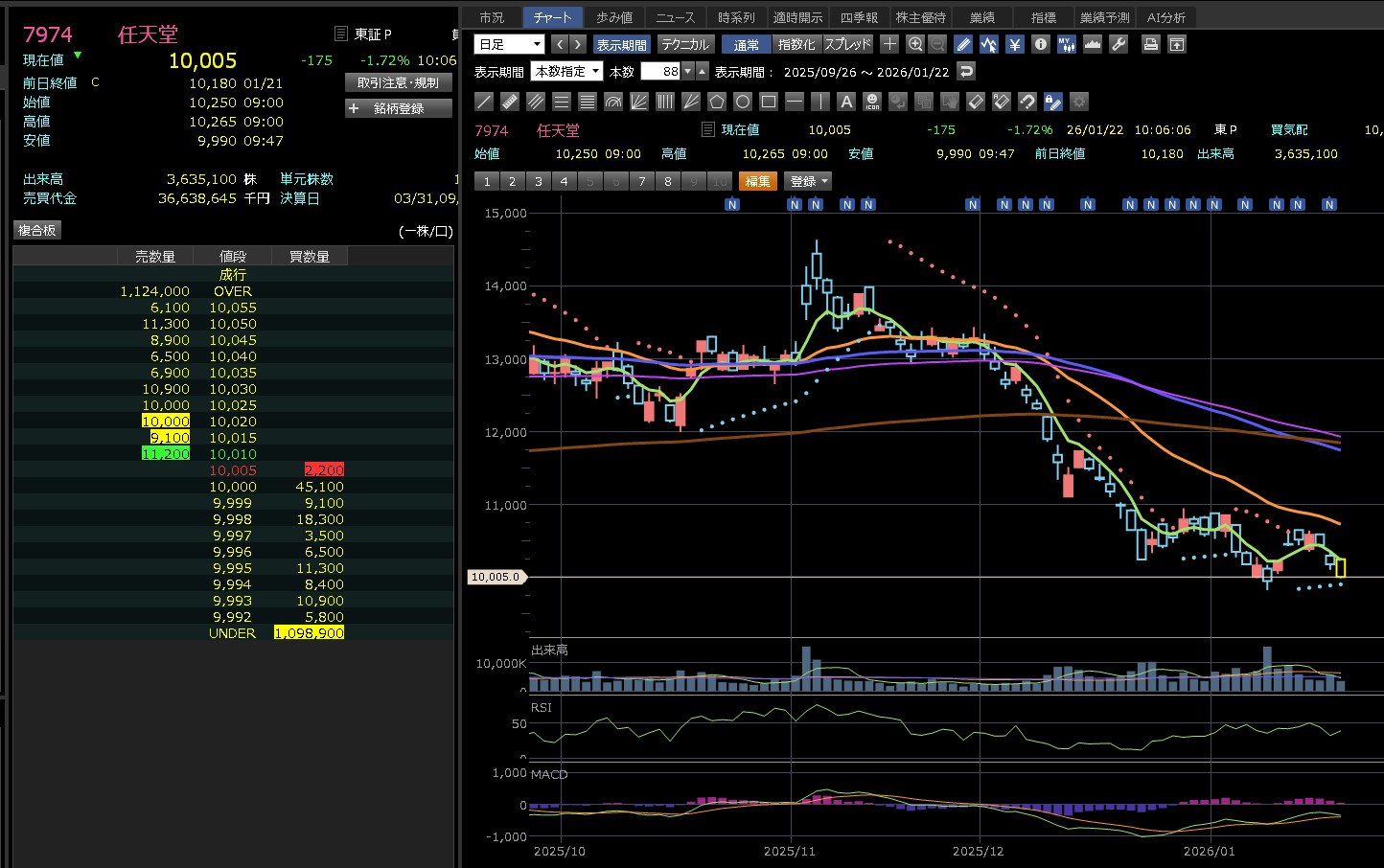Click the first blue N news marker
Image resolution: width=1384 pixels, height=868 pixels.
pyautogui.click(x=732, y=204)
